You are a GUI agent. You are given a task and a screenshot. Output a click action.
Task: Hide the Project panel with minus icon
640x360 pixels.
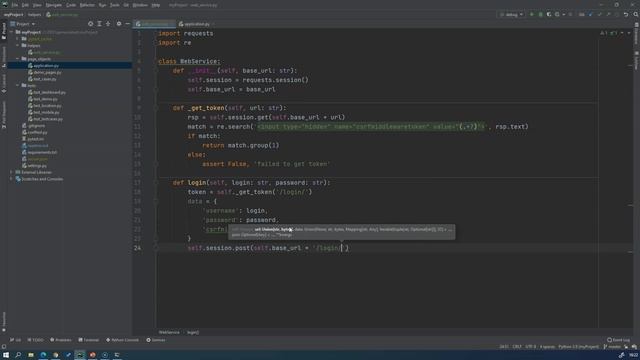coord(127,24)
